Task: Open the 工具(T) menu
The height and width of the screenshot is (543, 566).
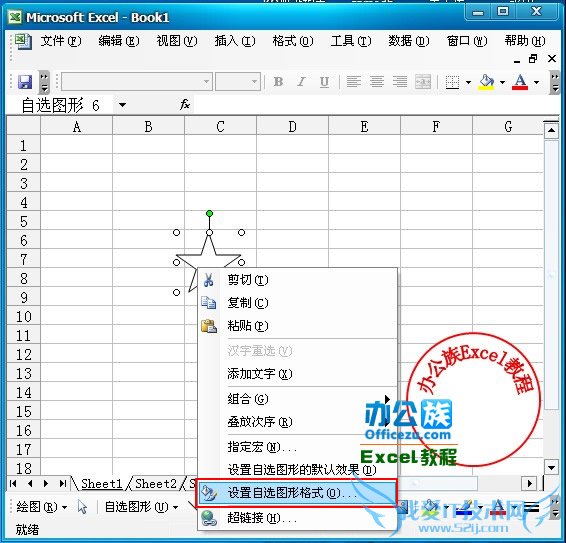Action: (351, 41)
